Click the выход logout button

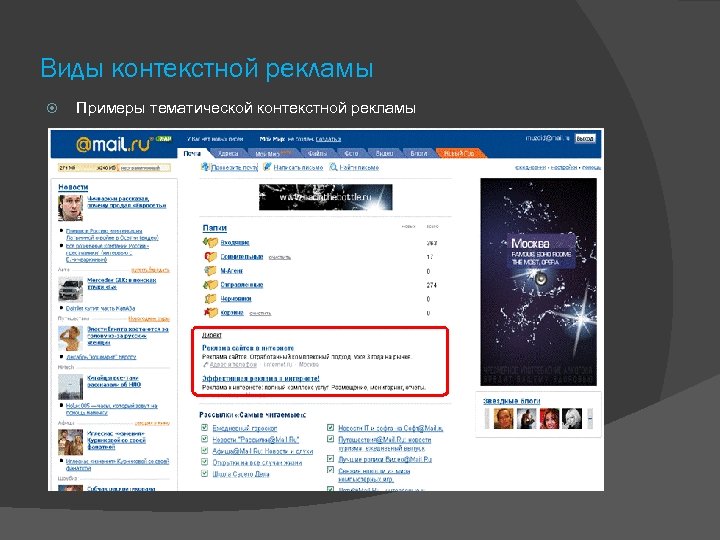tap(585, 138)
